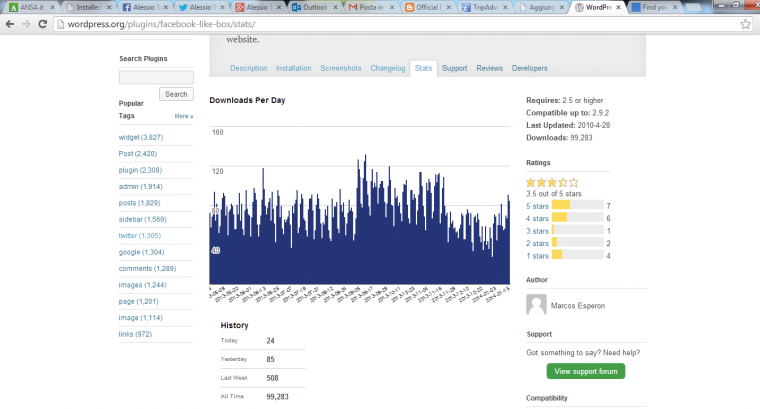Switch to the TripAdvisor browser tab
Screen dimensions: 760x409
483,7
